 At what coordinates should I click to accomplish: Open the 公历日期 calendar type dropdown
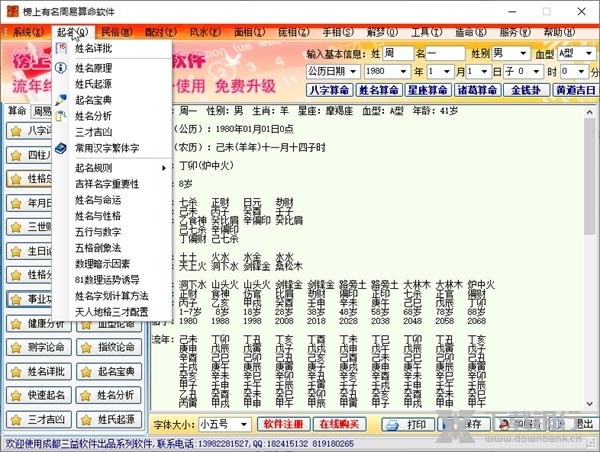tap(353, 71)
